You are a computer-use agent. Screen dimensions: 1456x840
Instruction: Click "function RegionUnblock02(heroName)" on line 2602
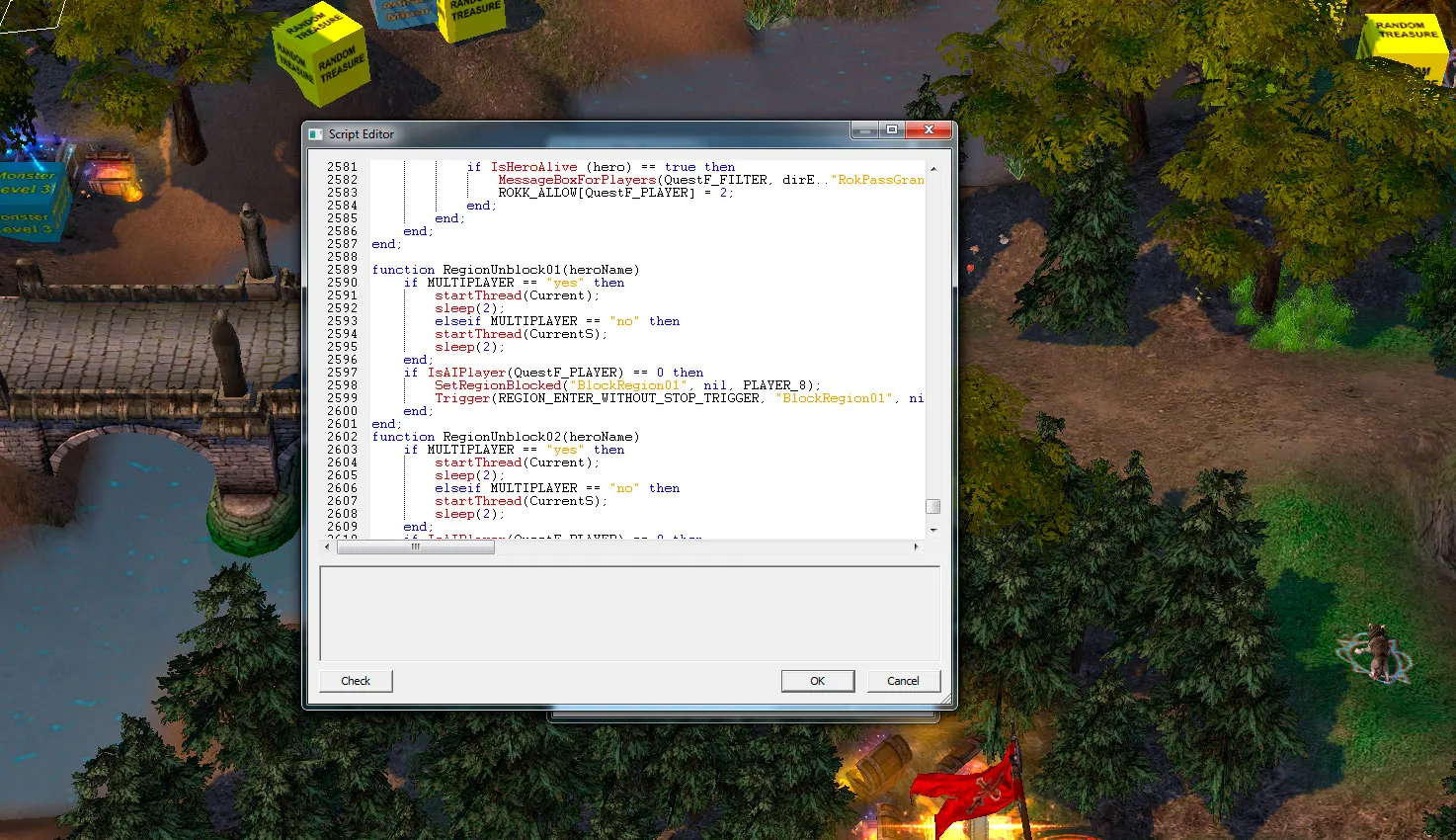[x=506, y=437]
